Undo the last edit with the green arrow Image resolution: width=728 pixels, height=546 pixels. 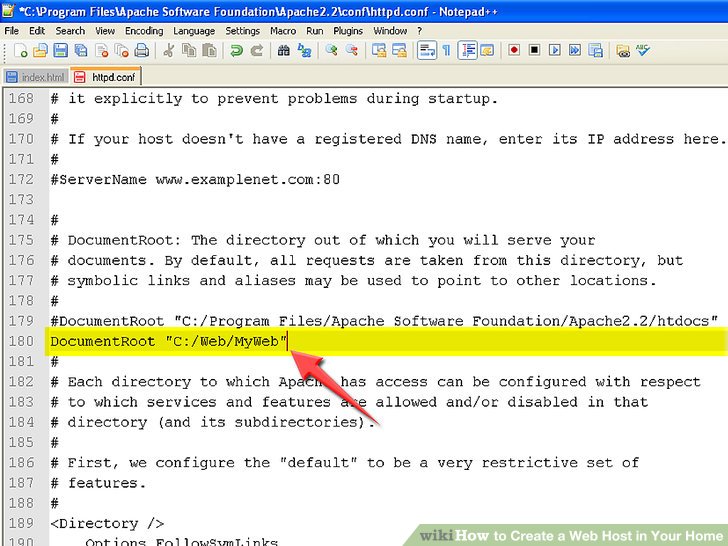[x=236, y=50]
